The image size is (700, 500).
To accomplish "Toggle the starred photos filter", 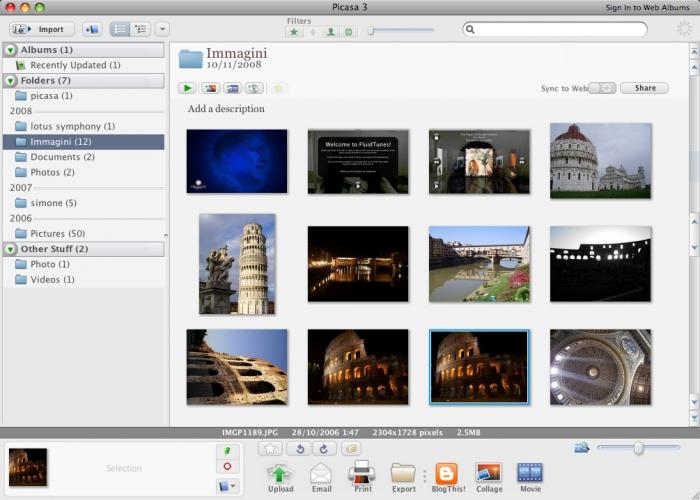I will tap(294, 32).
